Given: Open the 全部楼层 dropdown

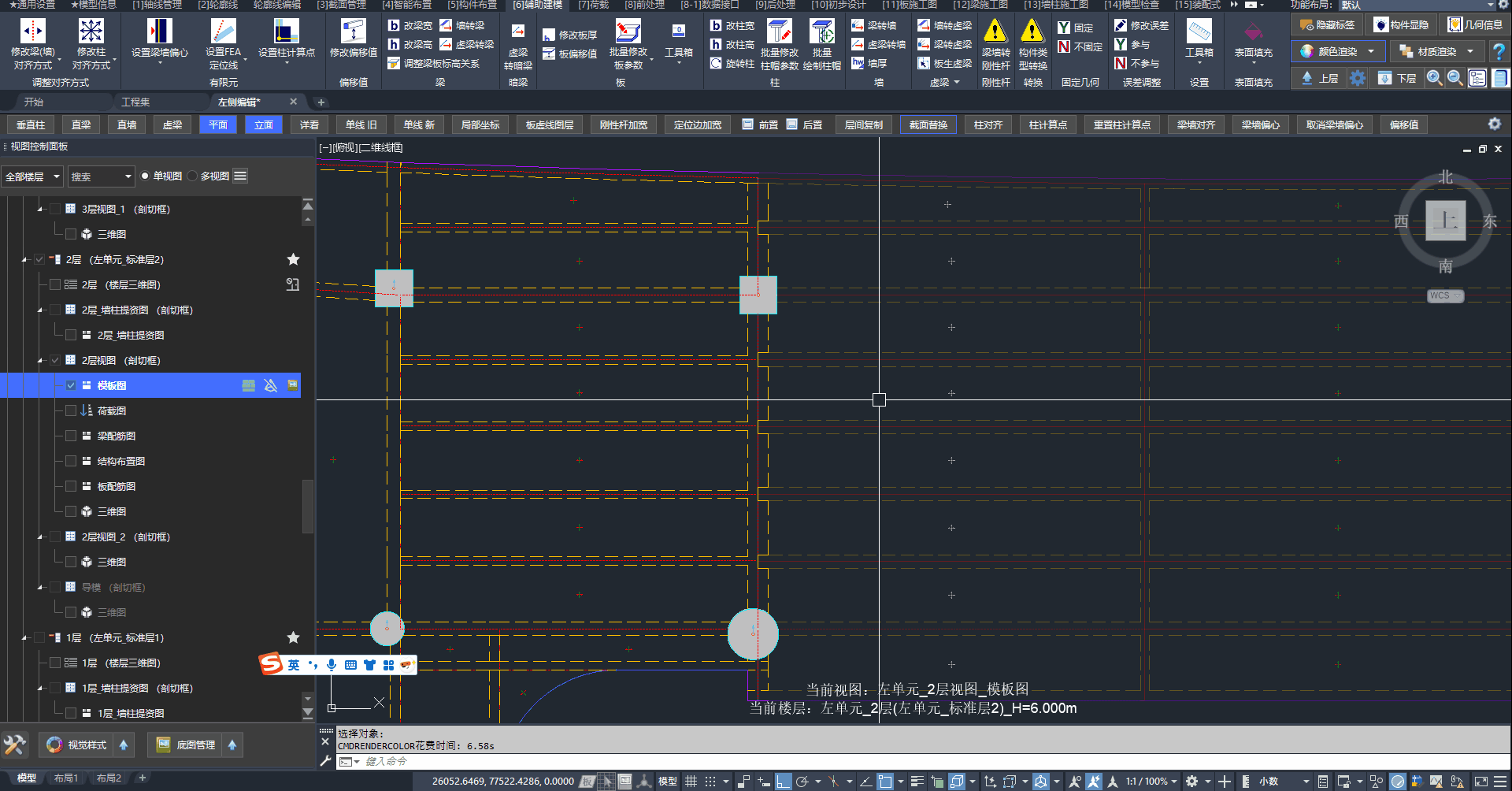Looking at the screenshot, I should 32,176.
